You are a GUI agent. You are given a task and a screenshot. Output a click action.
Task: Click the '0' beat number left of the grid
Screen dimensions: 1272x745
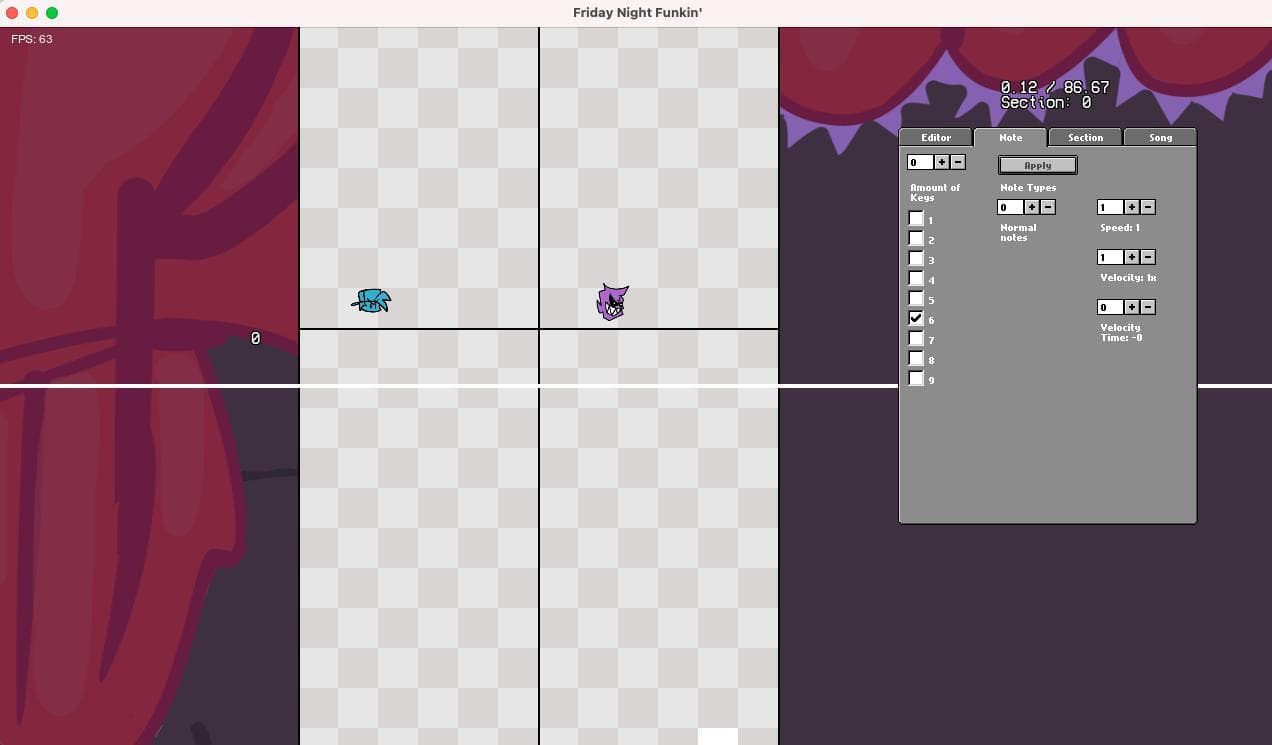(x=255, y=339)
